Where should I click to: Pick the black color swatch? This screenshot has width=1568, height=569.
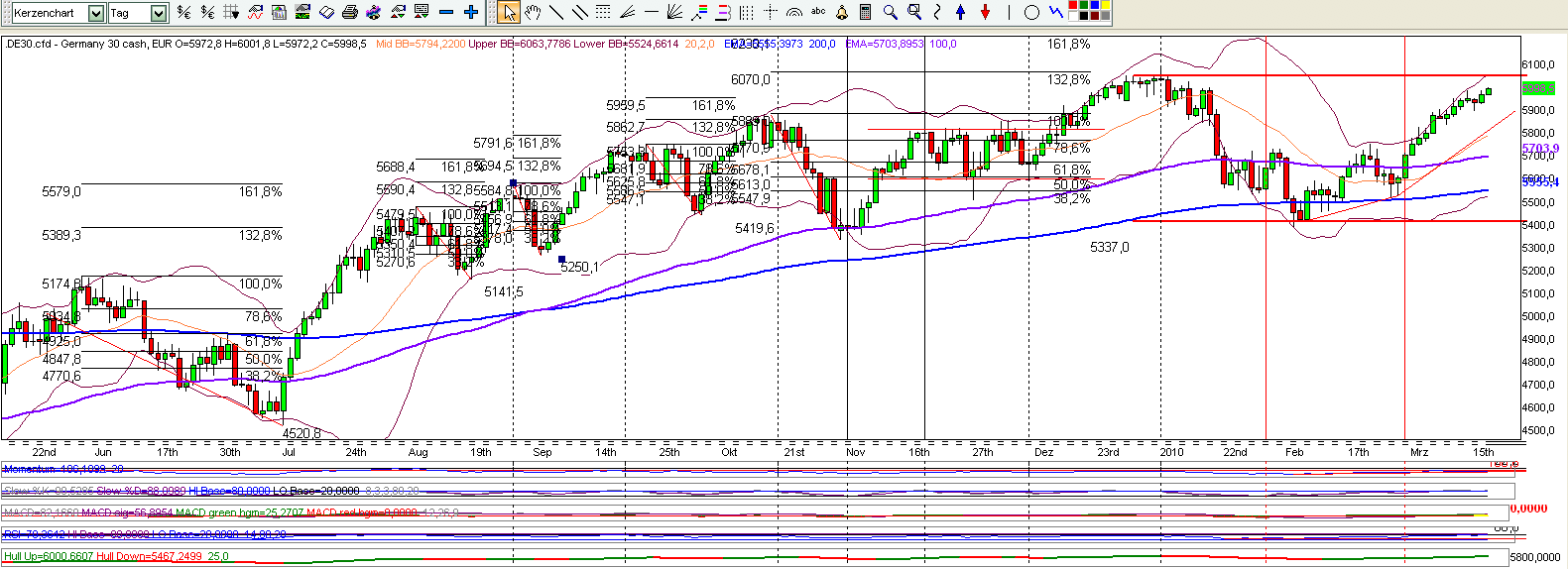(1084, 16)
